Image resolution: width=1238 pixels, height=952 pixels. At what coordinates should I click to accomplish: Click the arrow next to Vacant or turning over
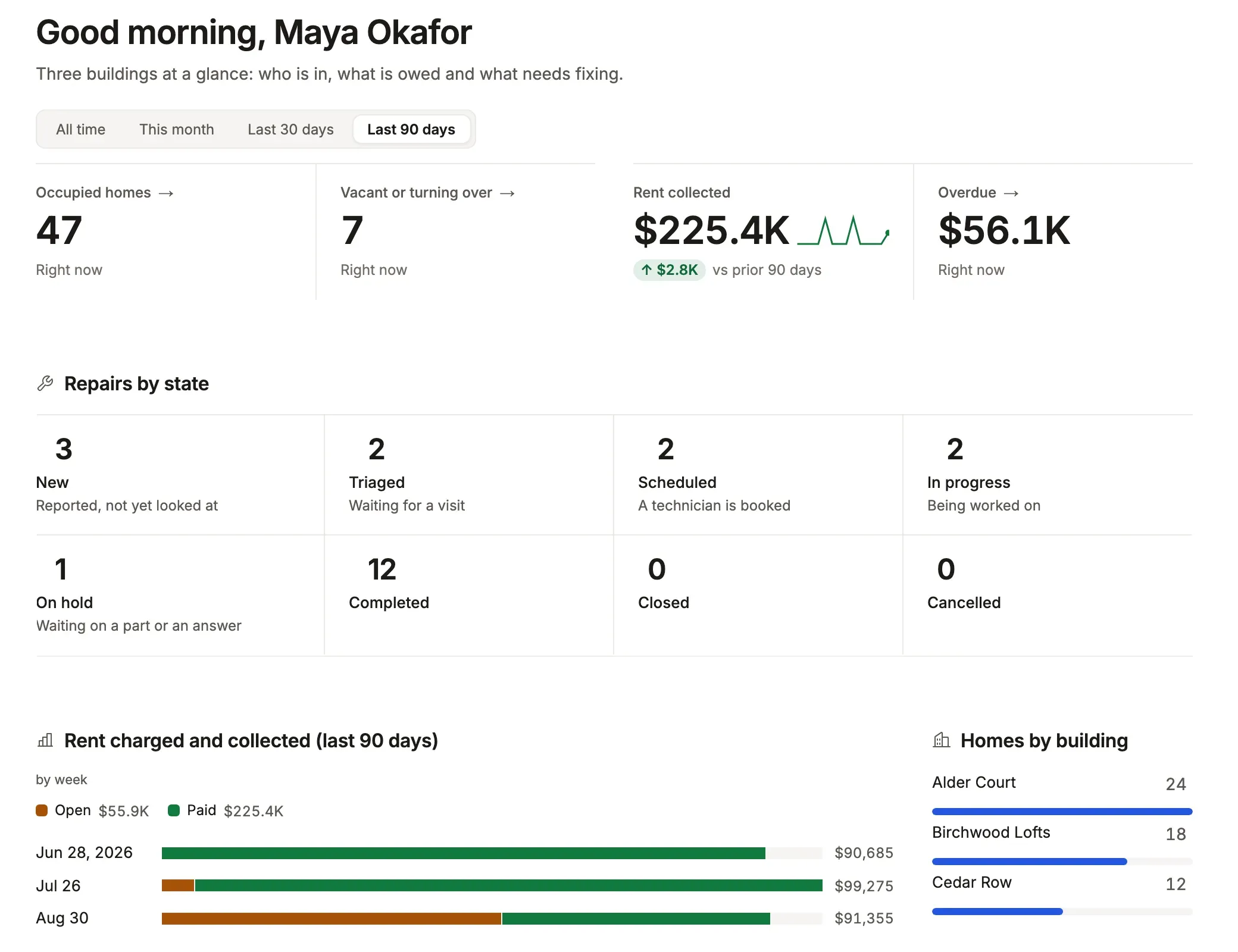507,193
